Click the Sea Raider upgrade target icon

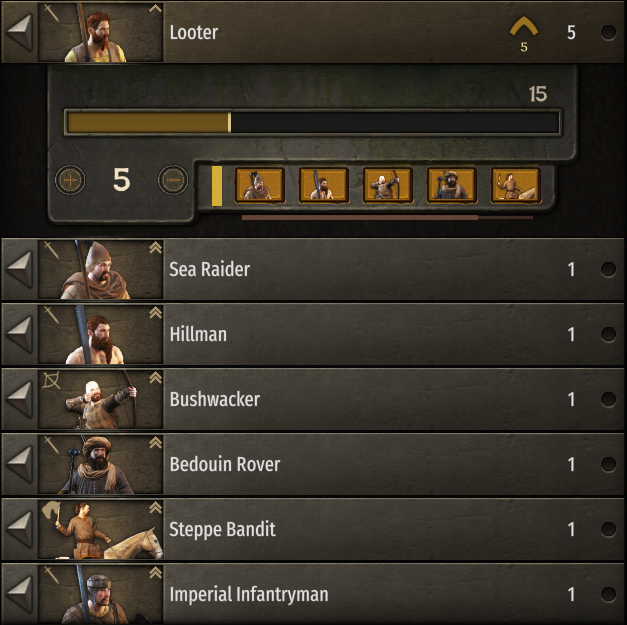260,185
